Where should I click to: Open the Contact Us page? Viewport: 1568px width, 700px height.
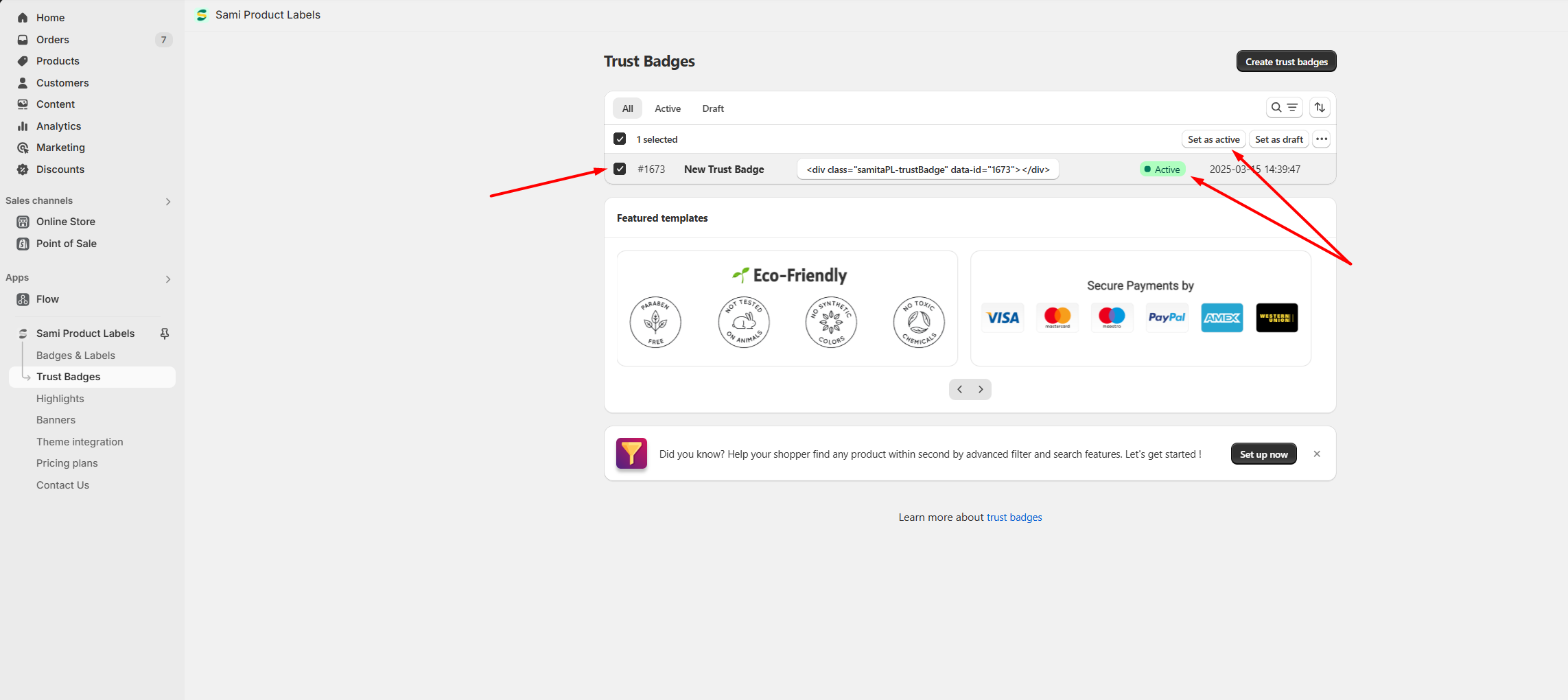click(x=62, y=485)
